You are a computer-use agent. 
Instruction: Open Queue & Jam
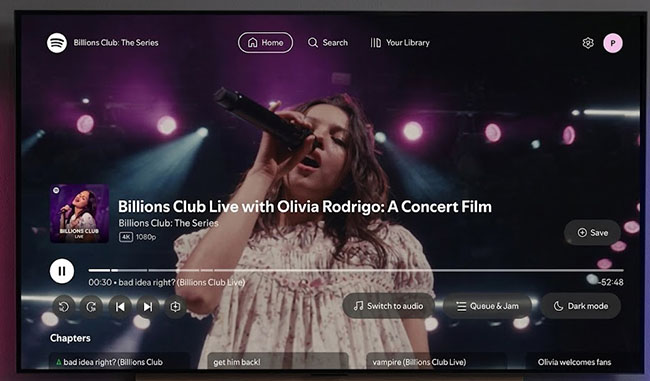pos(487,306)
